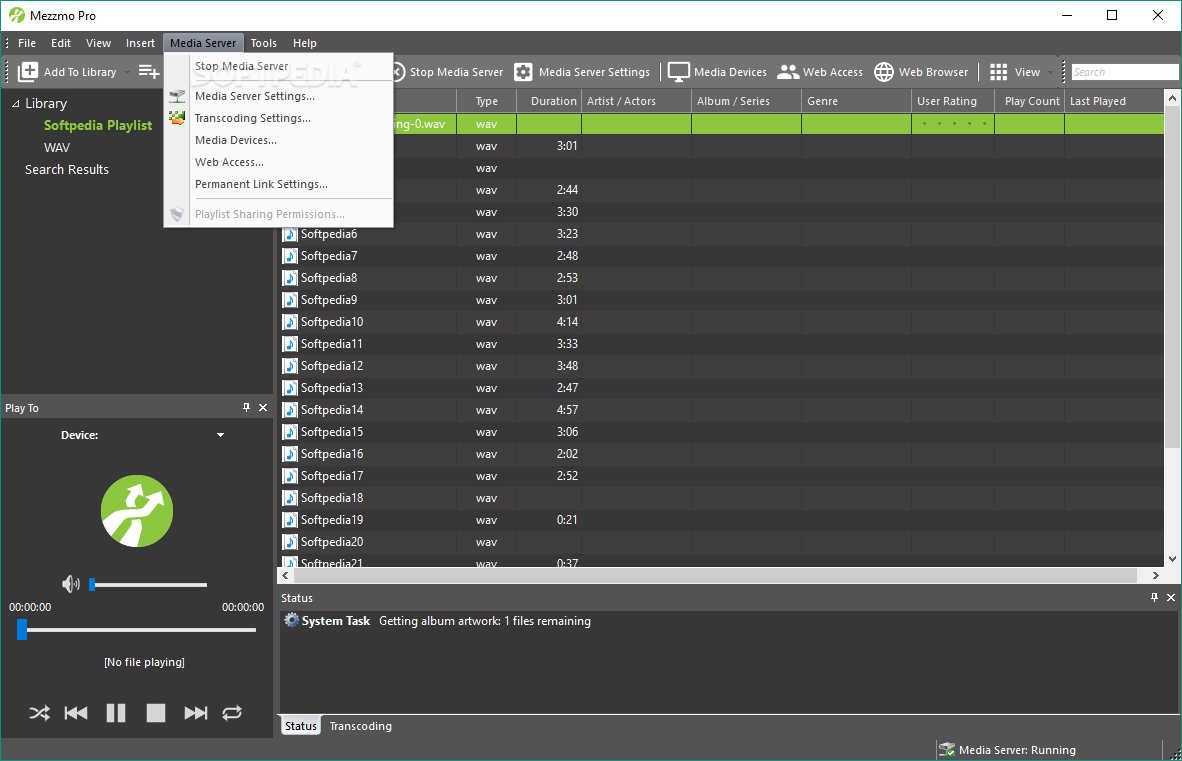This screenshot has height=761, width=1182.
Task: Click the Transcoding Settings menu icon
Action: pyautogui.click(x=177, y=118)
